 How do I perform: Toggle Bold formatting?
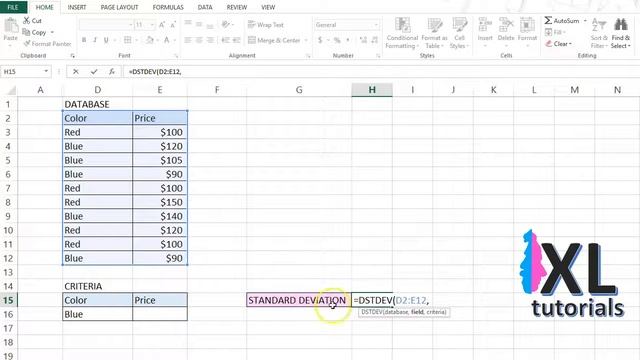pos(84,40)
